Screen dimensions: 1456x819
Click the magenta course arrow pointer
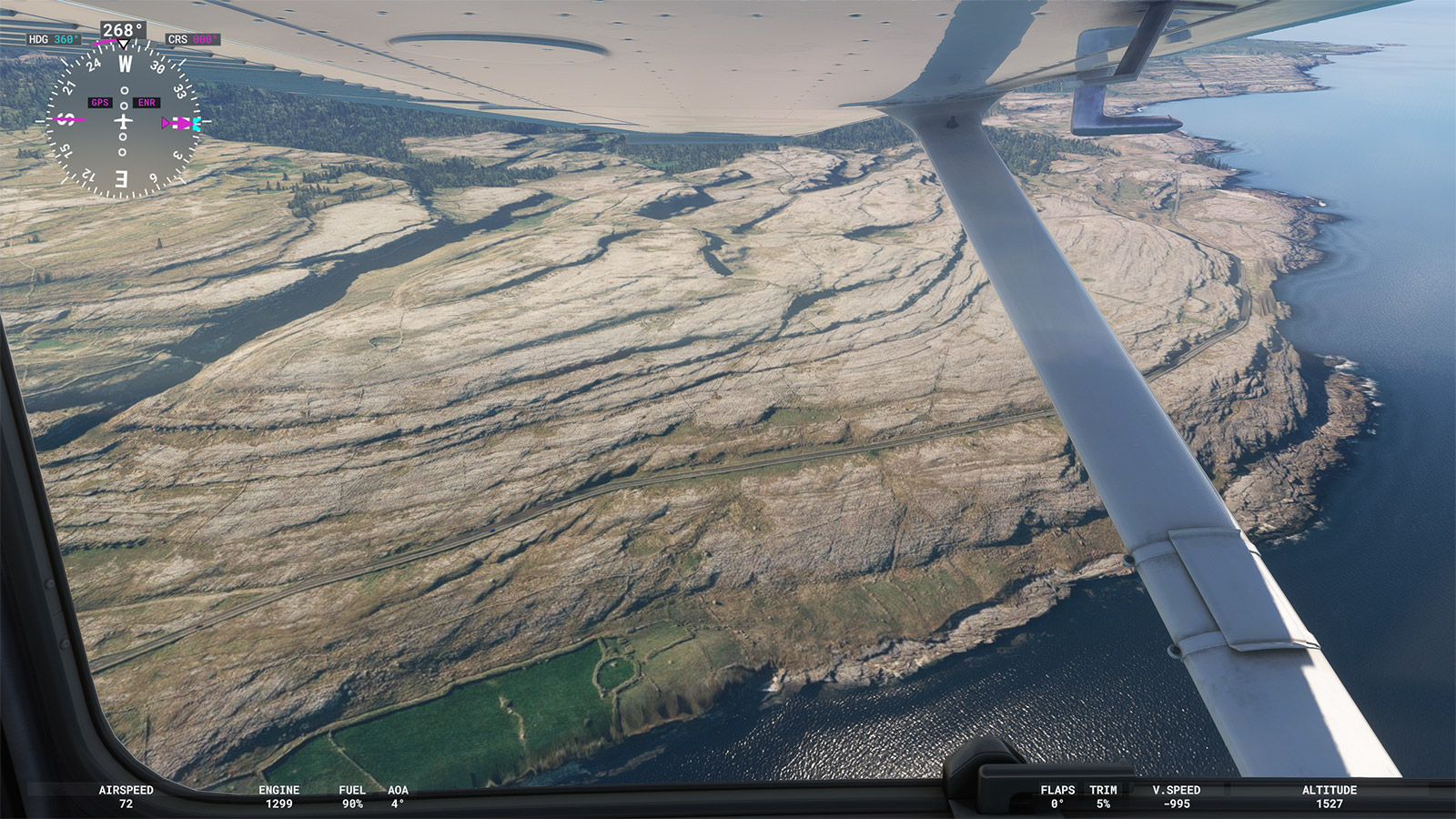[177, 123]
